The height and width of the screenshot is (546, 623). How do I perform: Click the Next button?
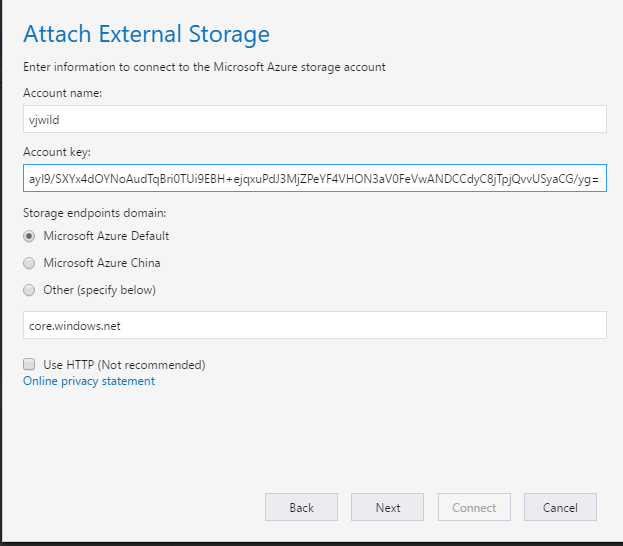[388, 507]
